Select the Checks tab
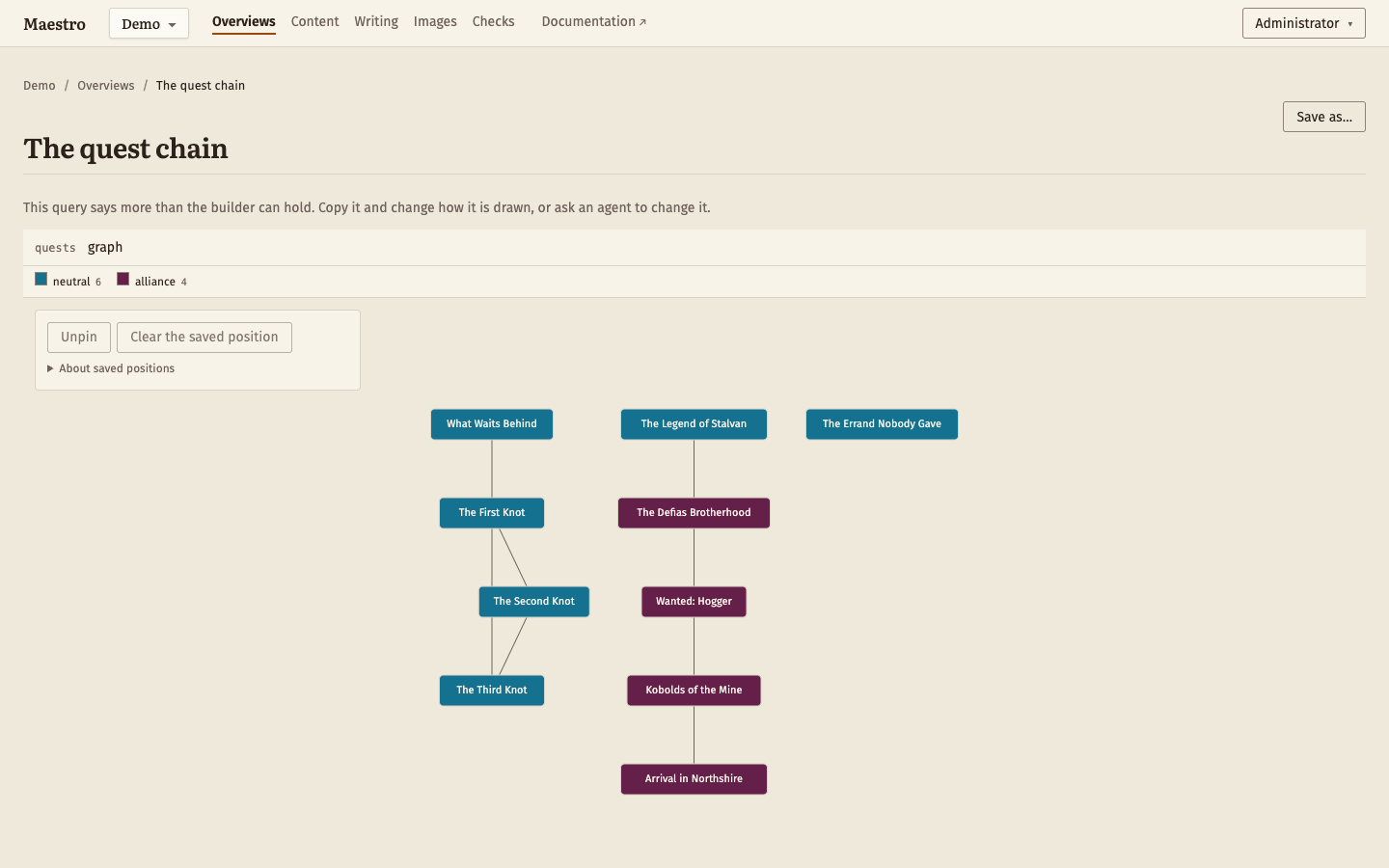The height and width of the screenshot is (868, 1389). (493, 21)
